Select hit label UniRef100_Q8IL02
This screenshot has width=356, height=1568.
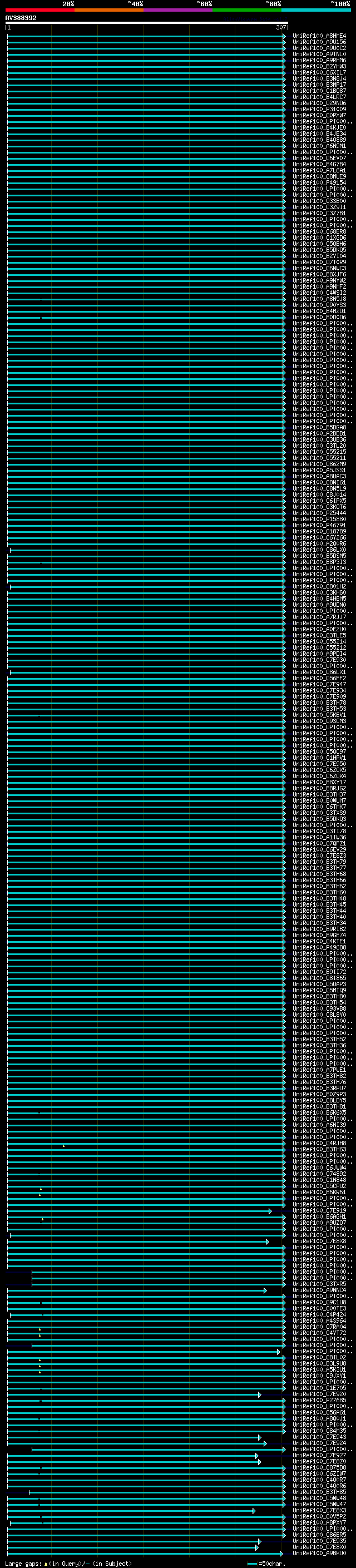click(319, 1357)
